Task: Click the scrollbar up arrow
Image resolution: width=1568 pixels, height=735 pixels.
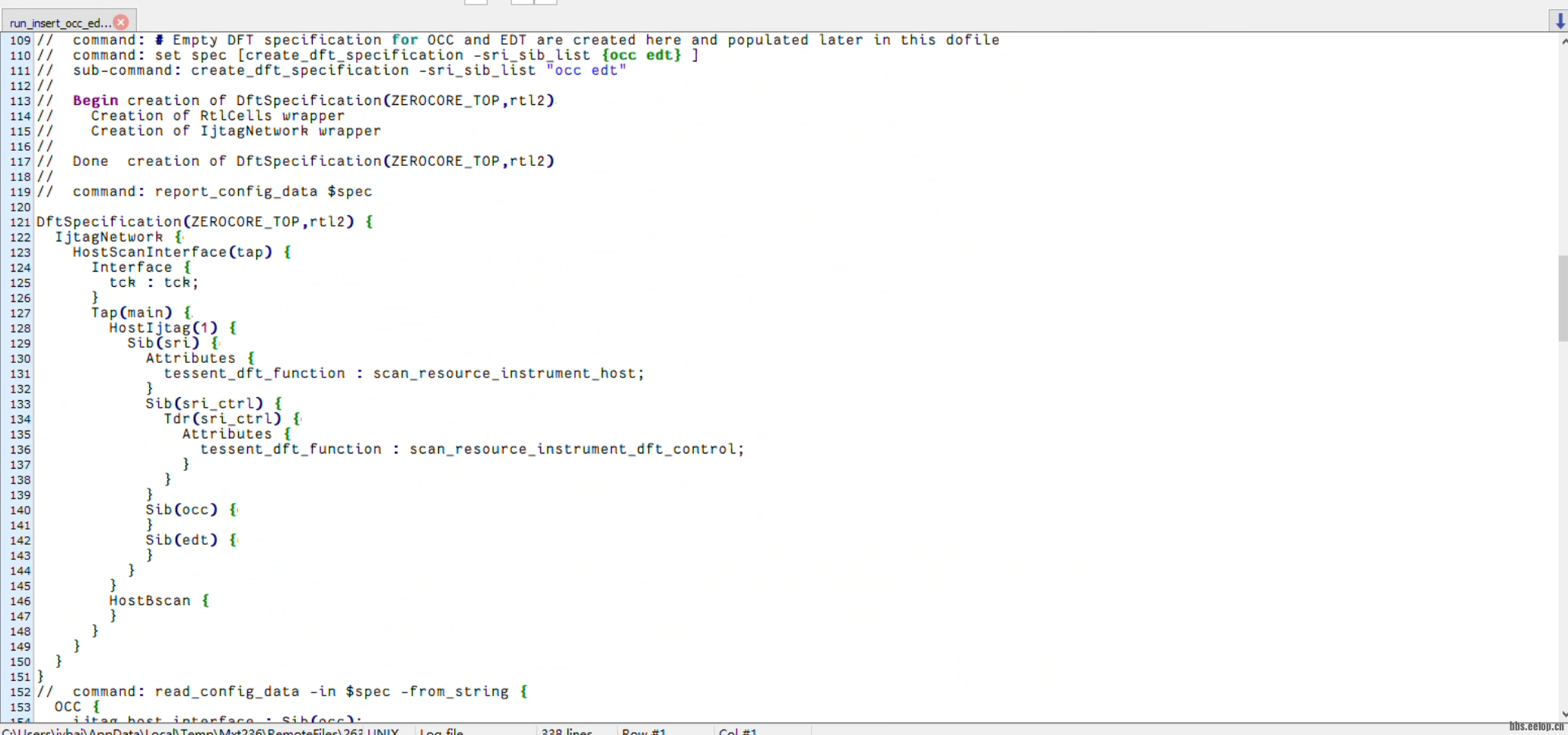Action: (x=1563, y=41)
